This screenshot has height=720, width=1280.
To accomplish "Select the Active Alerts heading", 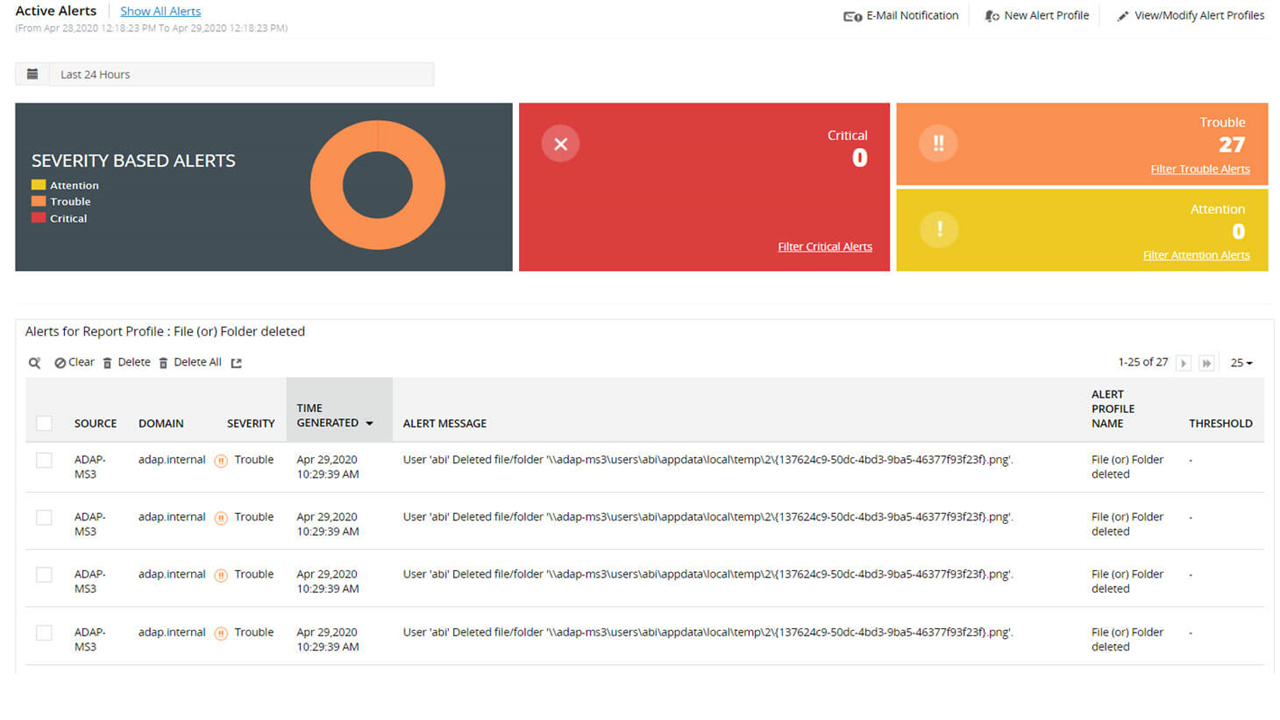I will click(x=55, y=11).
